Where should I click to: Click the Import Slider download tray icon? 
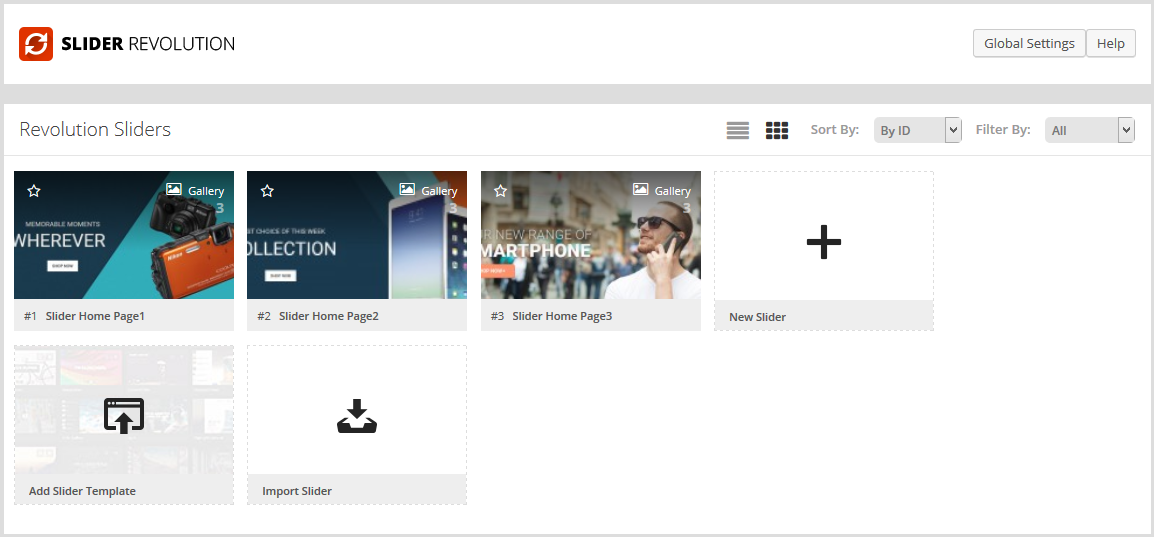click(357, 416)
